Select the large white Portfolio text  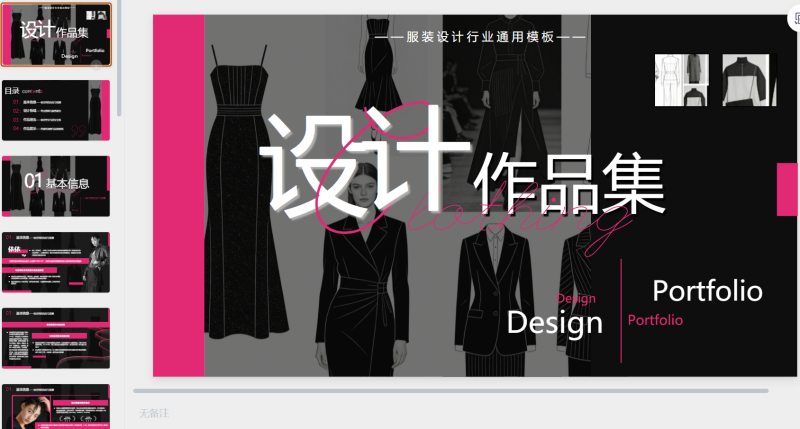[708, 291]
